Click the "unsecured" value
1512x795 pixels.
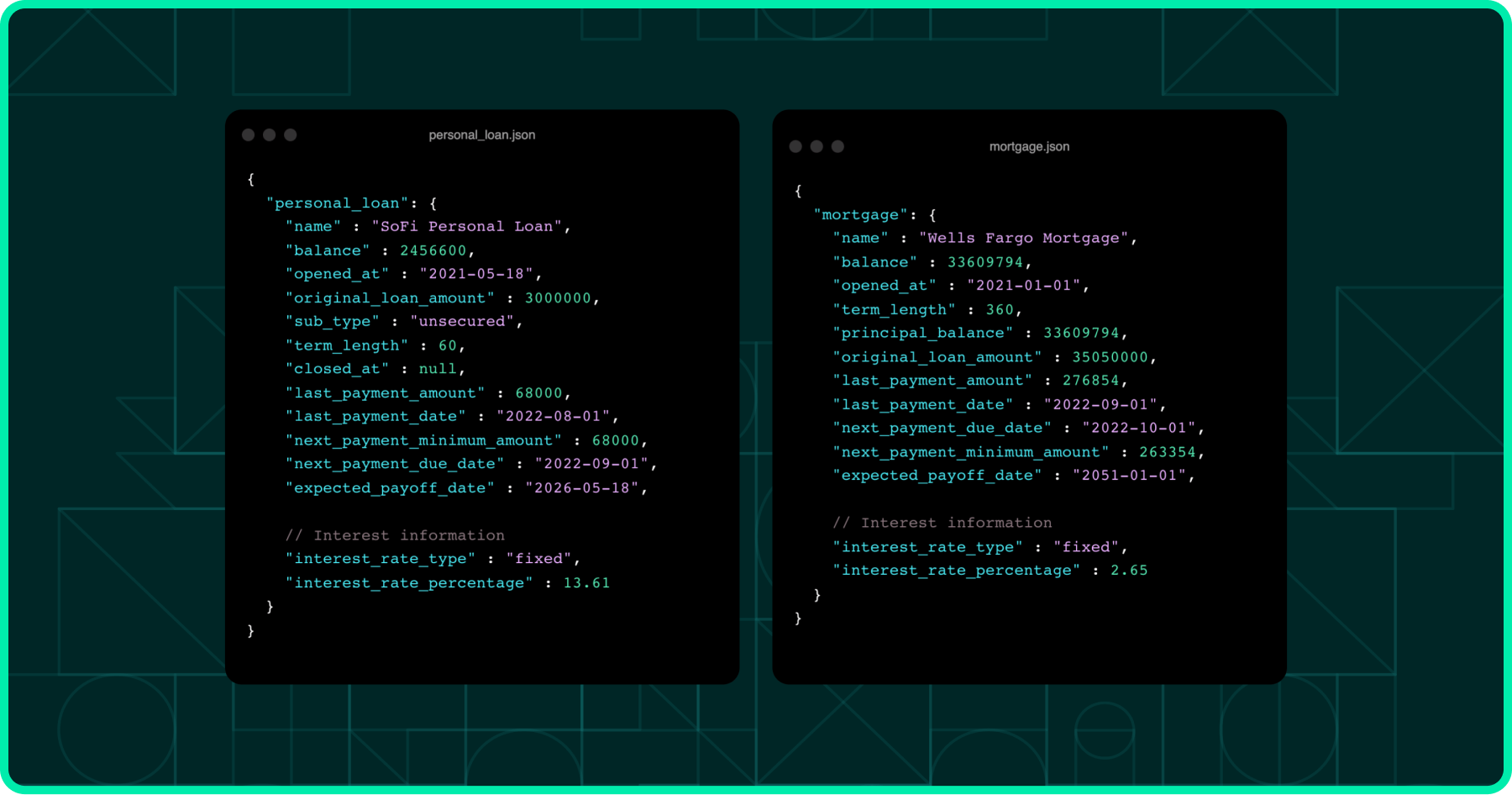point(462,322)
